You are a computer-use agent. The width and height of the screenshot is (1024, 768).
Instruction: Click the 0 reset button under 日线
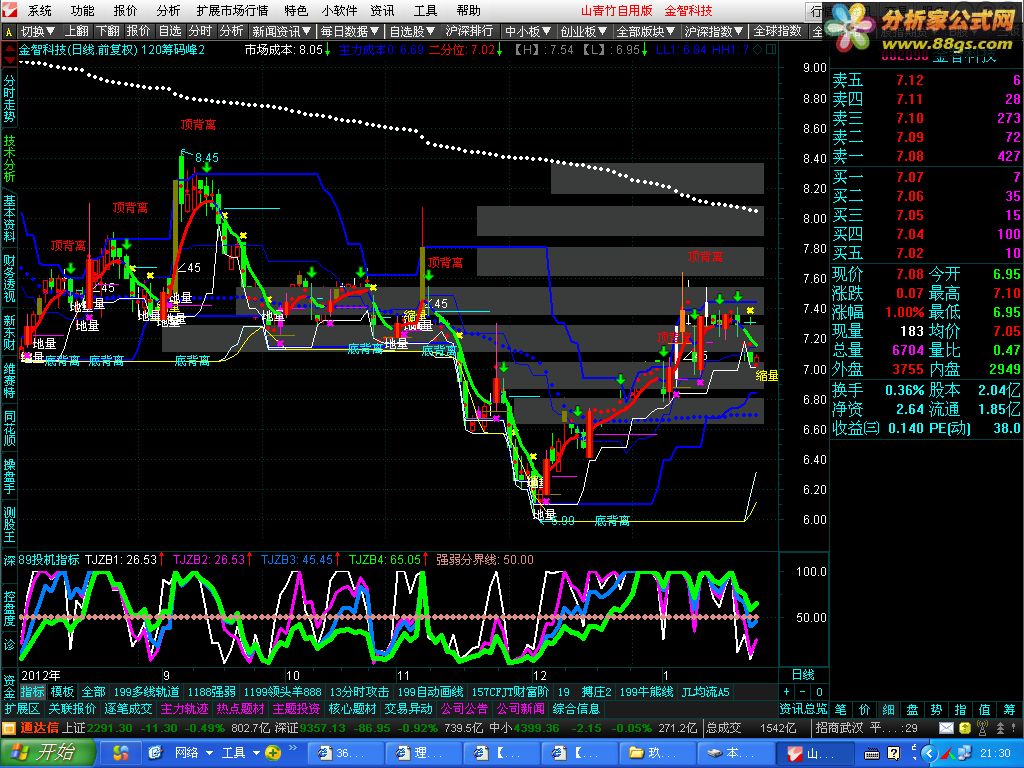(x=819, y=692)
